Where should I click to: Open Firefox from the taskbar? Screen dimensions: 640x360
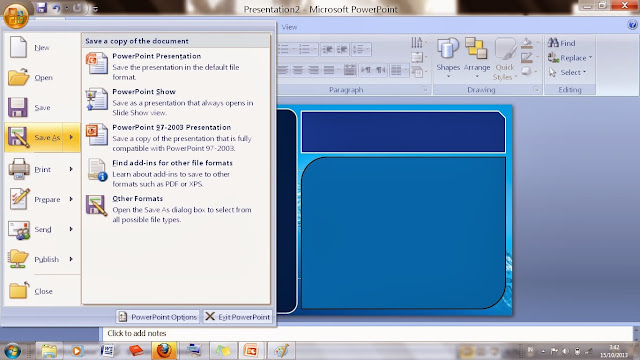pos(164,351)
